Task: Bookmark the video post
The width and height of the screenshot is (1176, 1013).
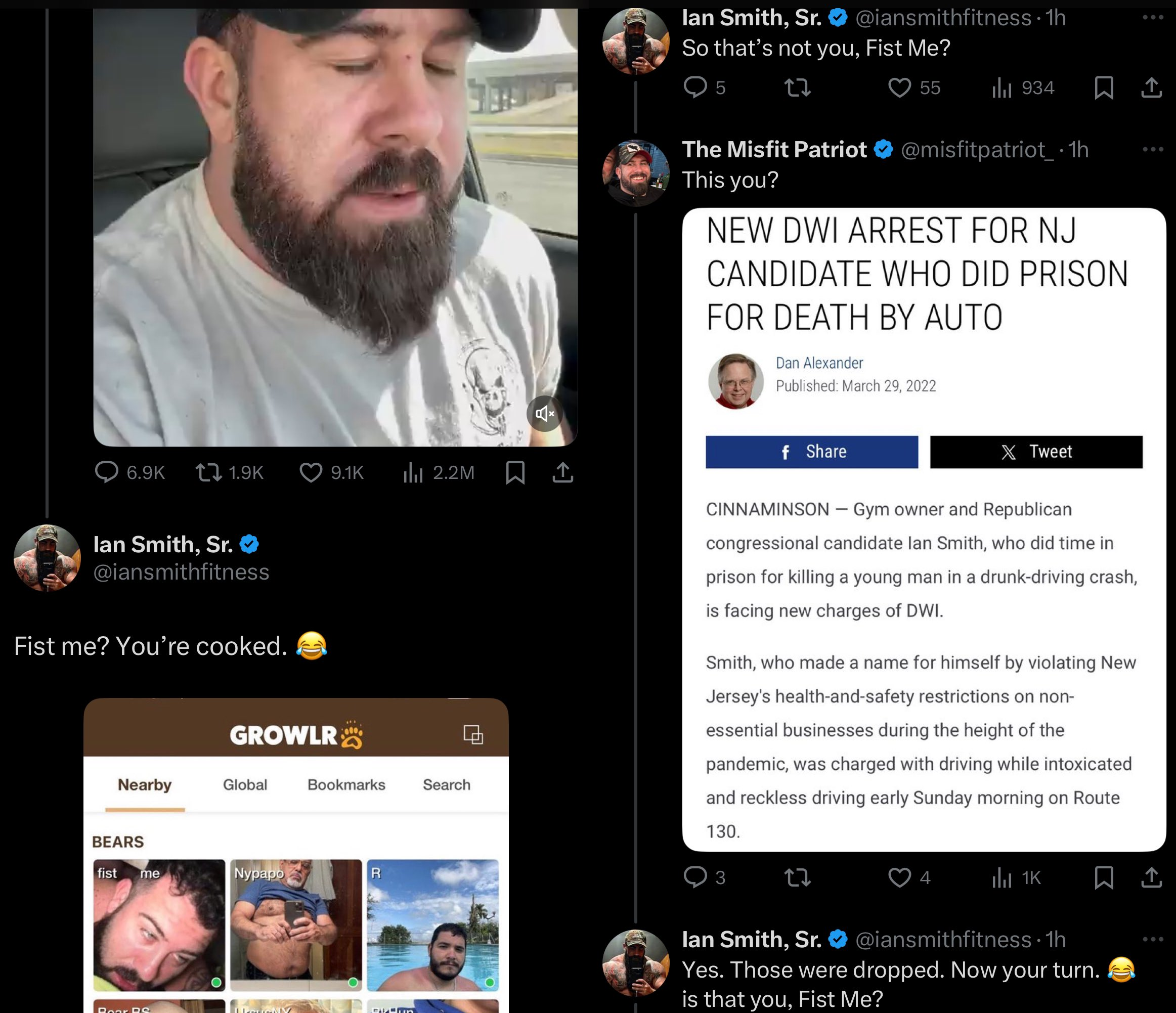Action: point(515,472)
